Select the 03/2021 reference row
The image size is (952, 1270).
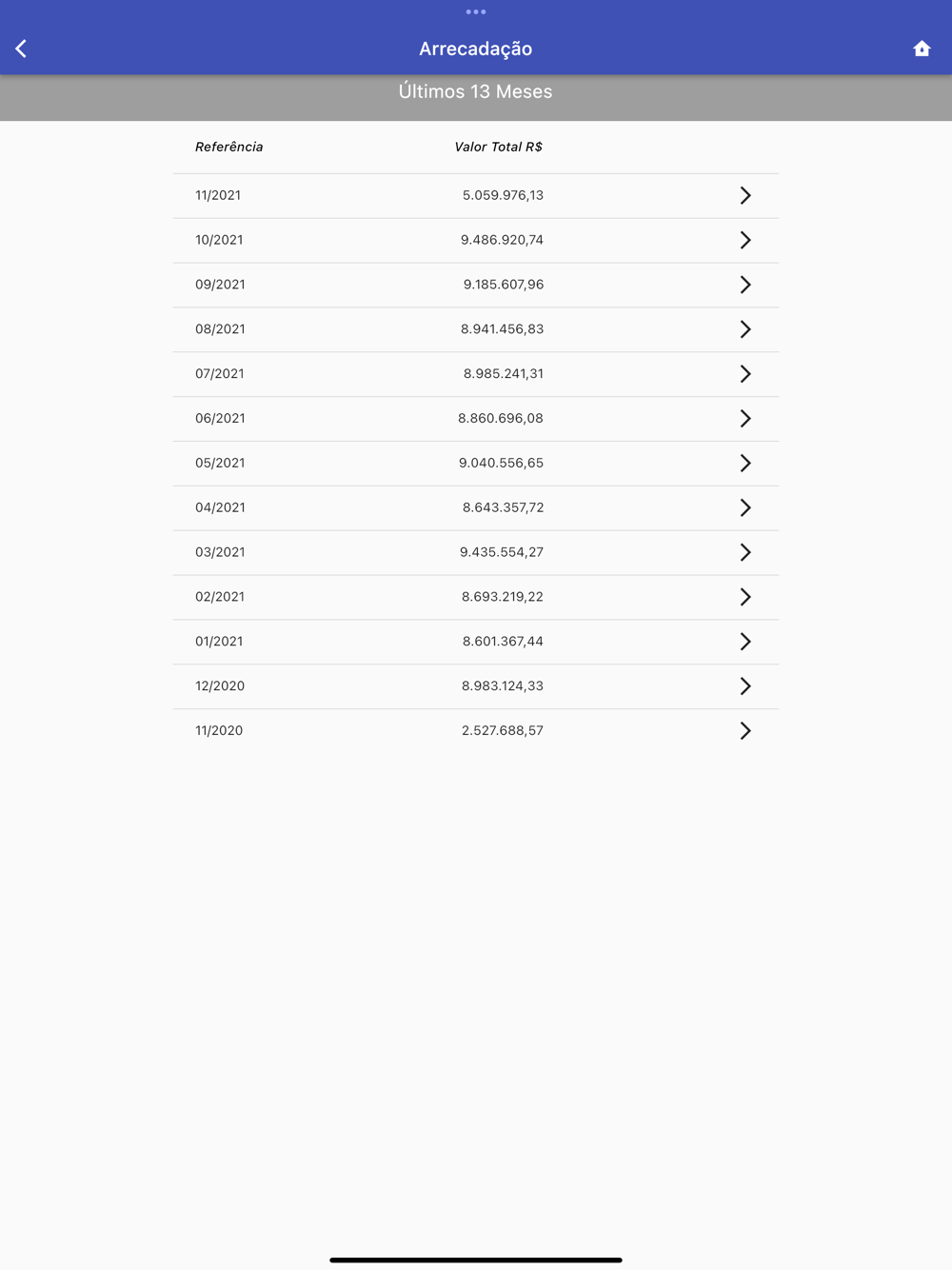476,552
